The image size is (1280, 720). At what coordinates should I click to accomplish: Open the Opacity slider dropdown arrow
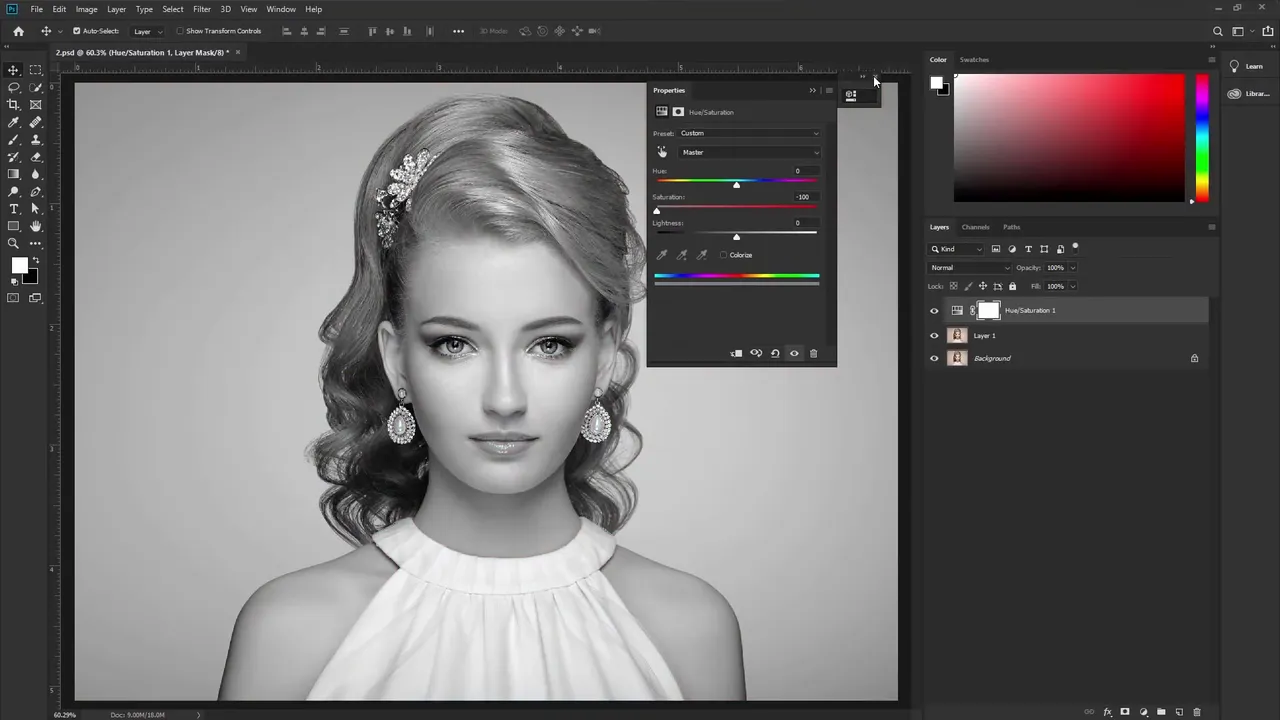pyautogui.click(x=1073, y=268)
